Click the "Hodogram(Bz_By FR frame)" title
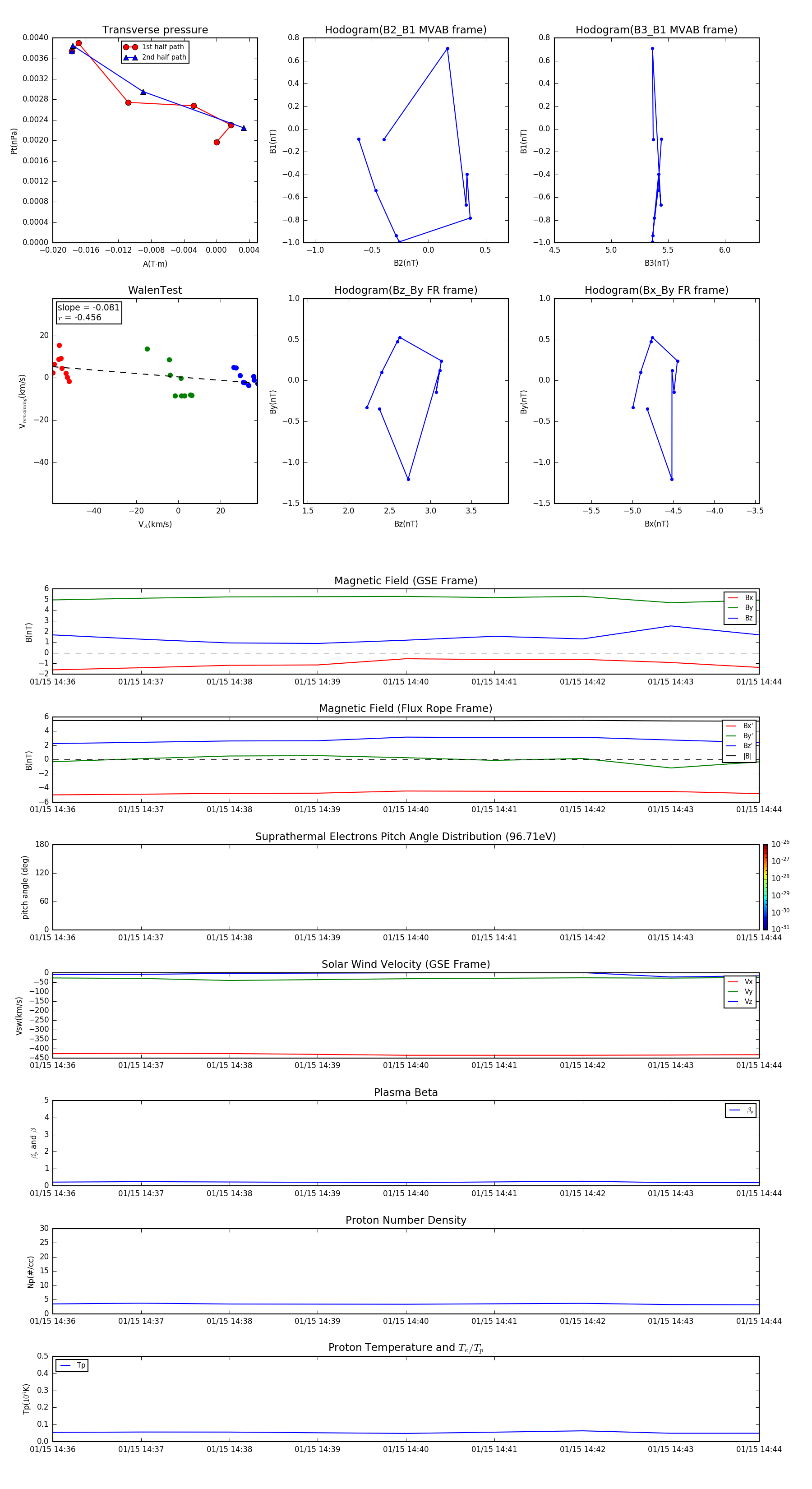This screenshot has width=812, height=1489. pos(406,290)
